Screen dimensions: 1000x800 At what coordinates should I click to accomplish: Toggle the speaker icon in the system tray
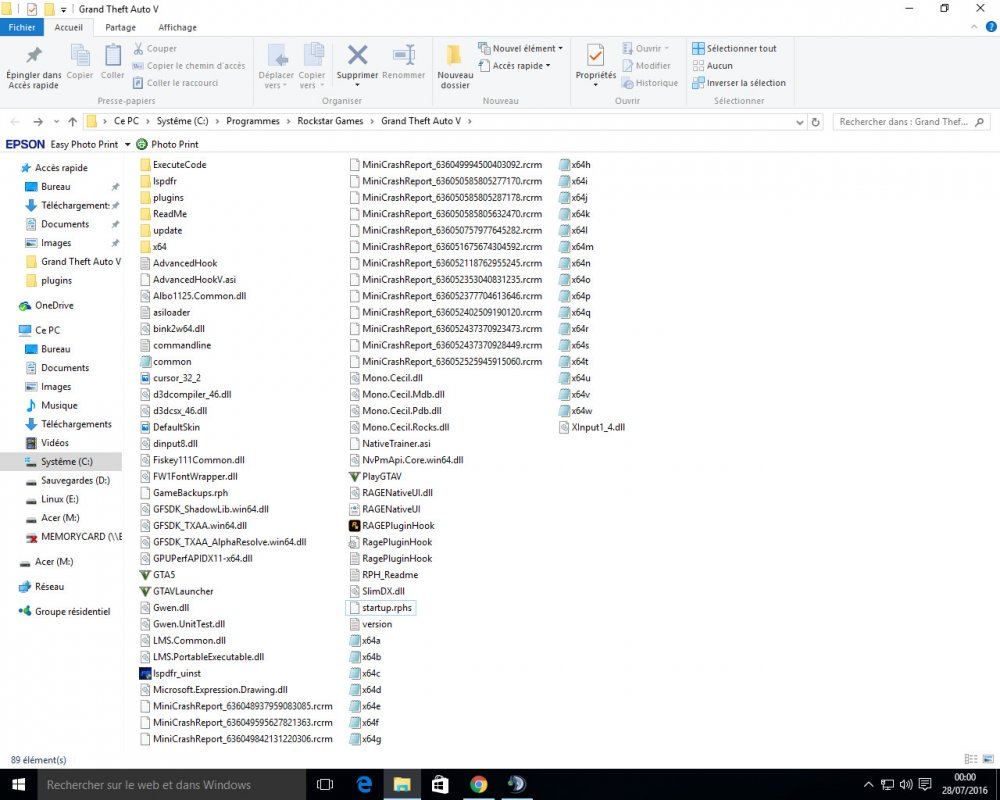pos(906,784)
